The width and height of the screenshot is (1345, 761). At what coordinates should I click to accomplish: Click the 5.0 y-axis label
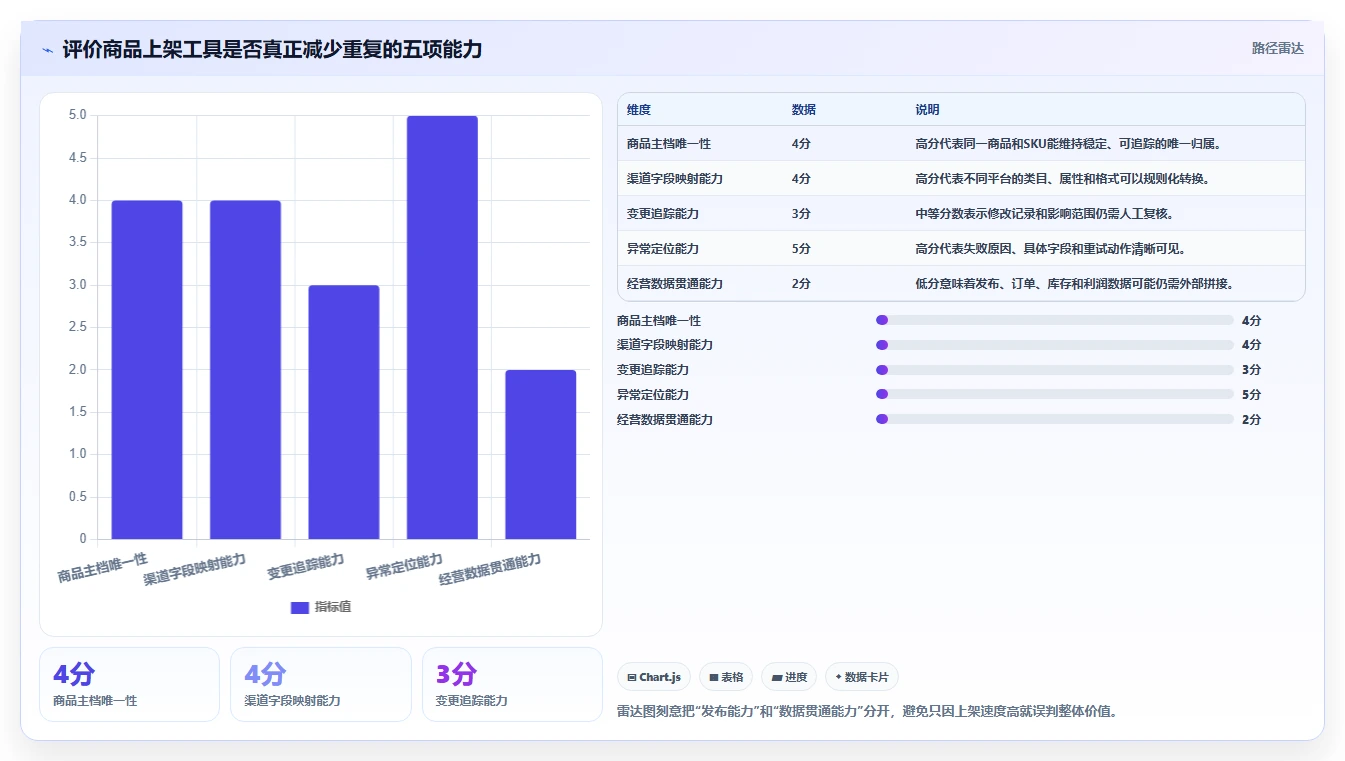tap(78, 115)
